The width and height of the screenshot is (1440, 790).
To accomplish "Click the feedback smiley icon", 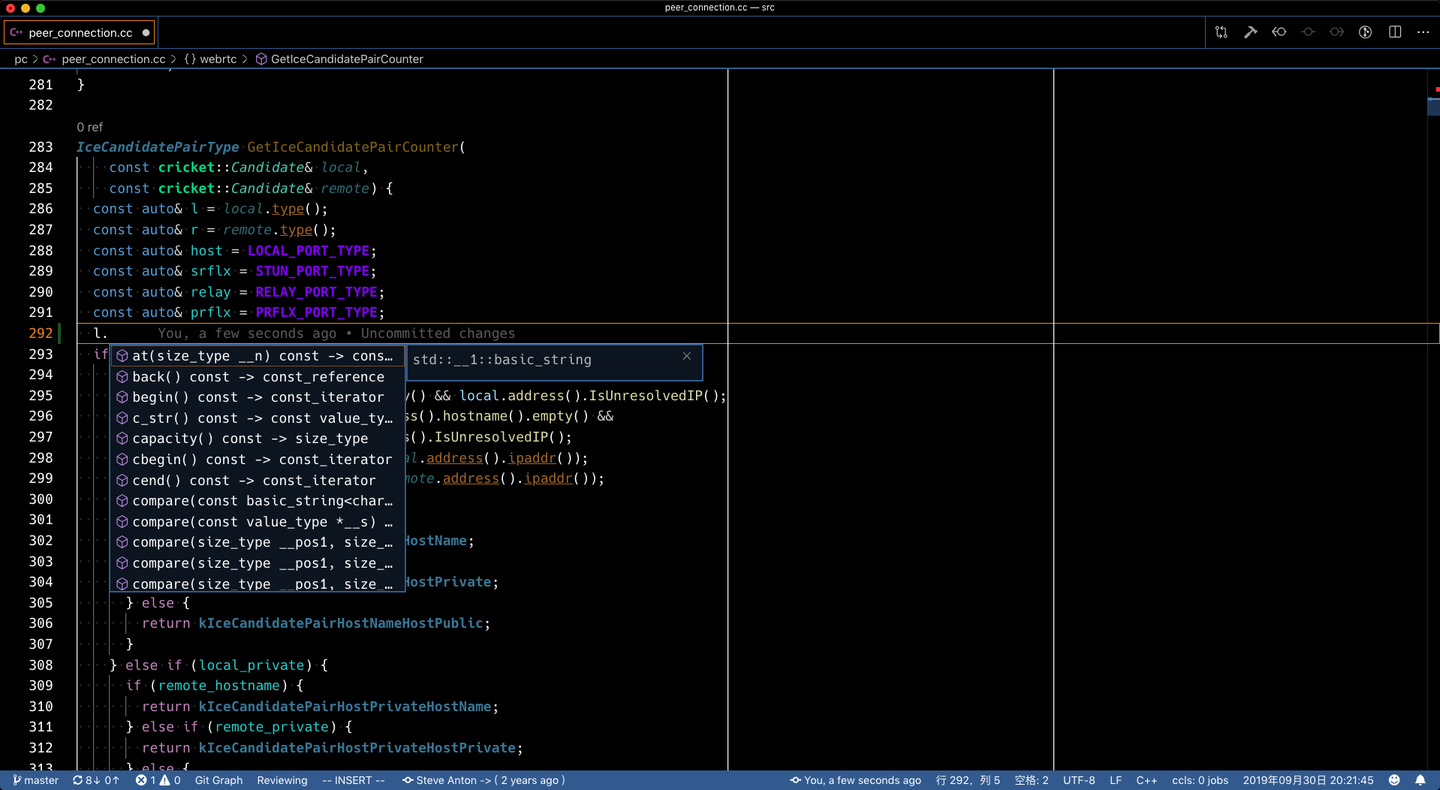I will pos(1394,780).
